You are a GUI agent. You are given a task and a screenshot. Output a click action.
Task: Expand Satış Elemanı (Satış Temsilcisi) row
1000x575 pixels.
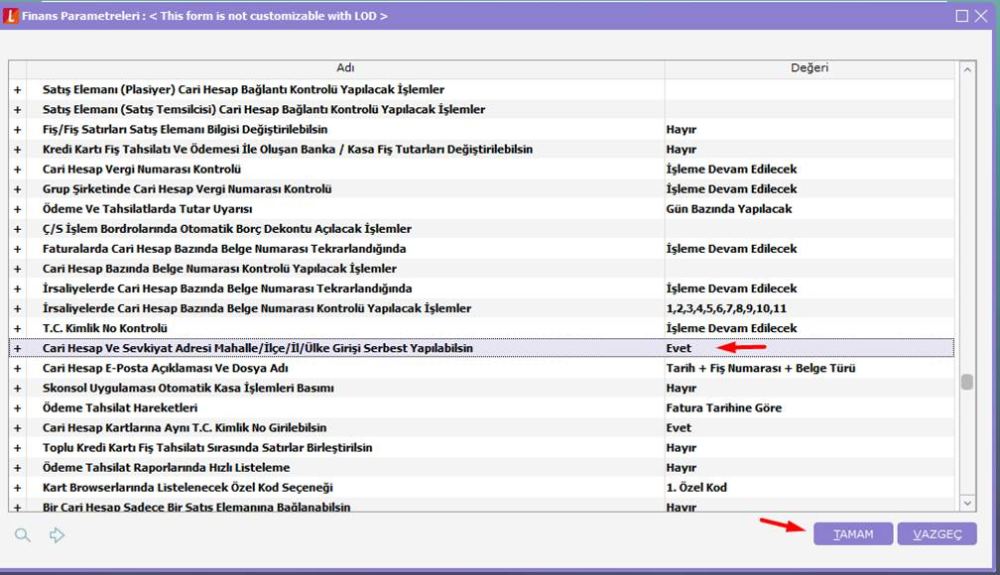(x=17, y=110)
